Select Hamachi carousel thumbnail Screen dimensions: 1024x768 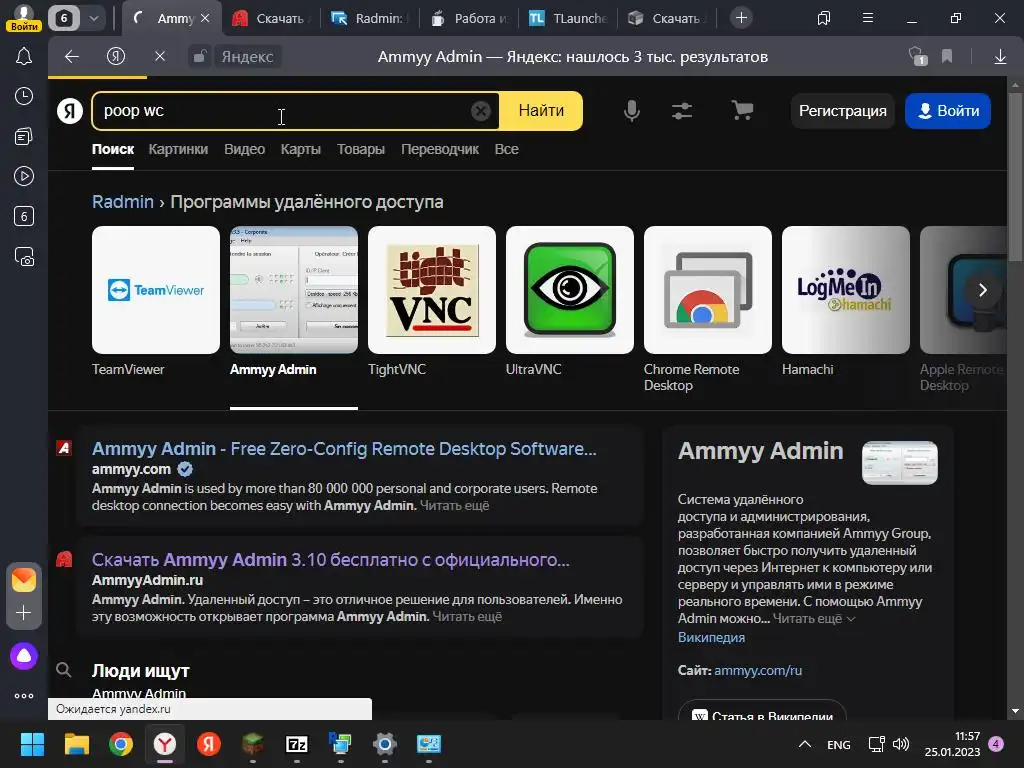pyautogui.click(x=845, y=290)
